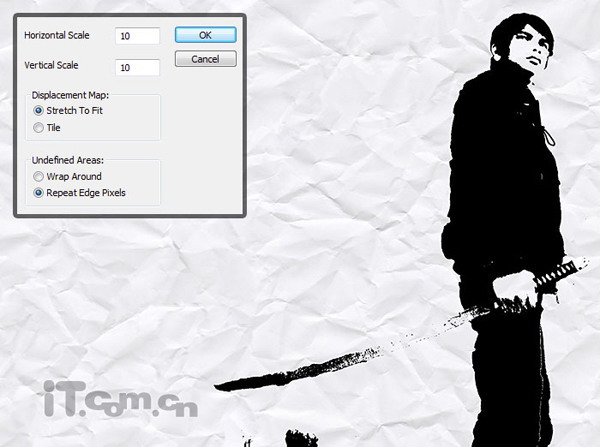Click the silhouette man's face
Image resolution: width=600 pixels, height=447 pixels.
[533, 48]
